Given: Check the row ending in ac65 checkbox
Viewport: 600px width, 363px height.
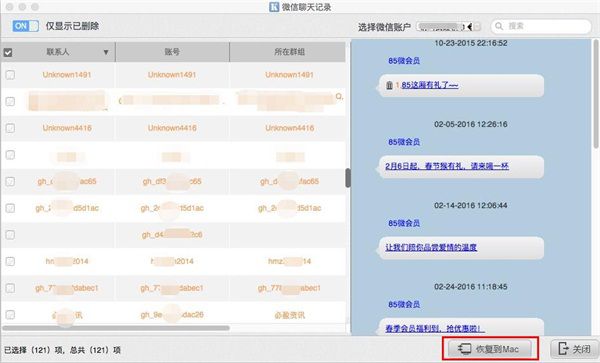Looking at the screenshot, I should [x=10, y=181].
